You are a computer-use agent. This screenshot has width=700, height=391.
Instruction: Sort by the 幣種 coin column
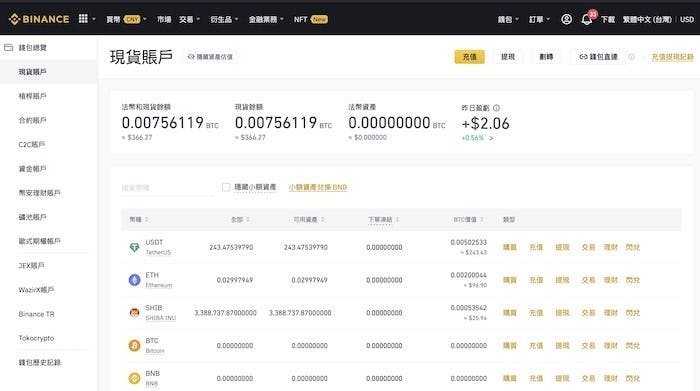(138, 220)
